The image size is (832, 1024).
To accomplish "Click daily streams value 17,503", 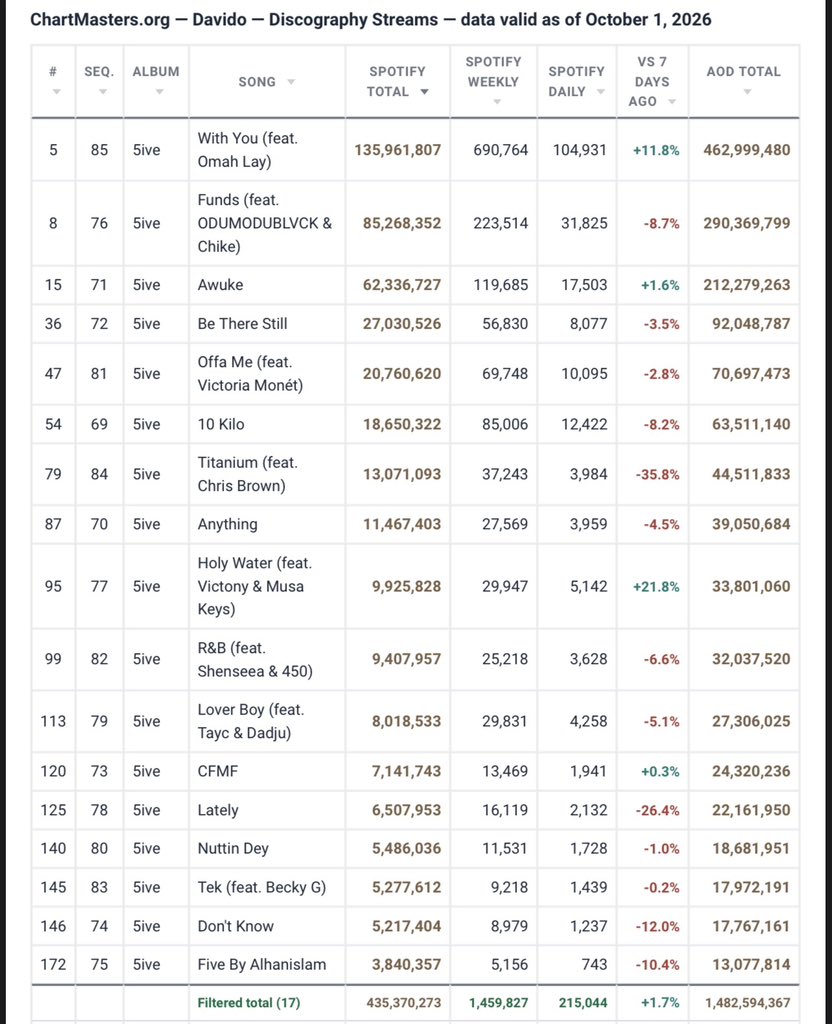I will coord(584,285).
